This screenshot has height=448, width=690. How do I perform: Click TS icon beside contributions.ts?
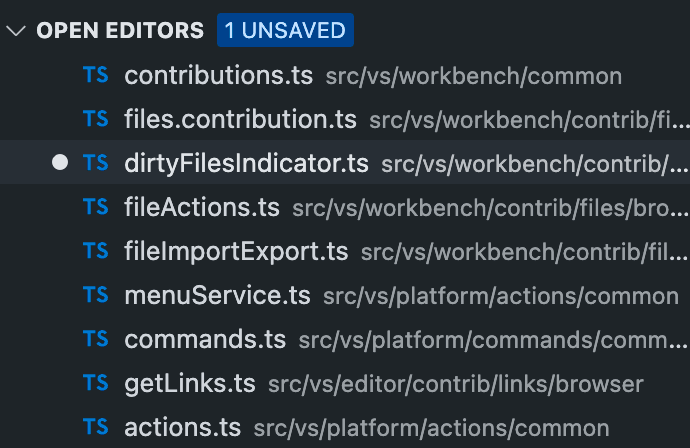point(96,76)
